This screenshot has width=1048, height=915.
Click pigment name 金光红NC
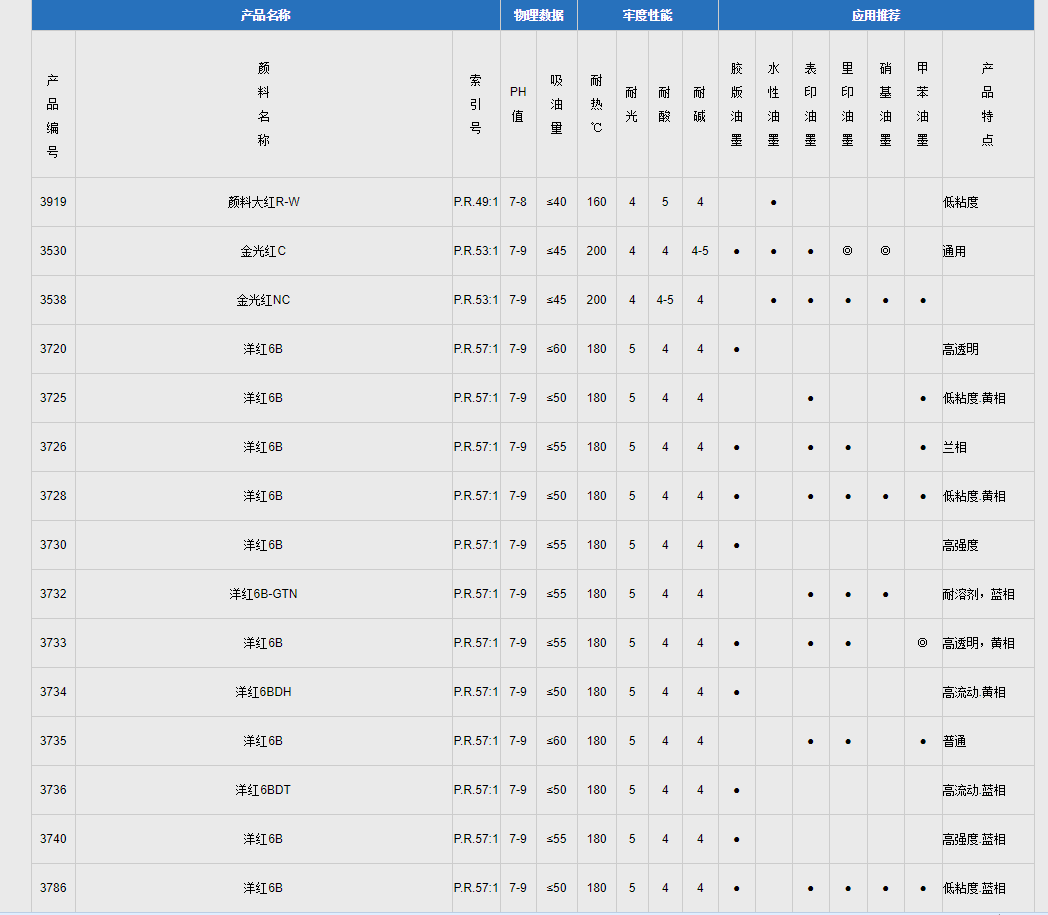coord(263,300)
